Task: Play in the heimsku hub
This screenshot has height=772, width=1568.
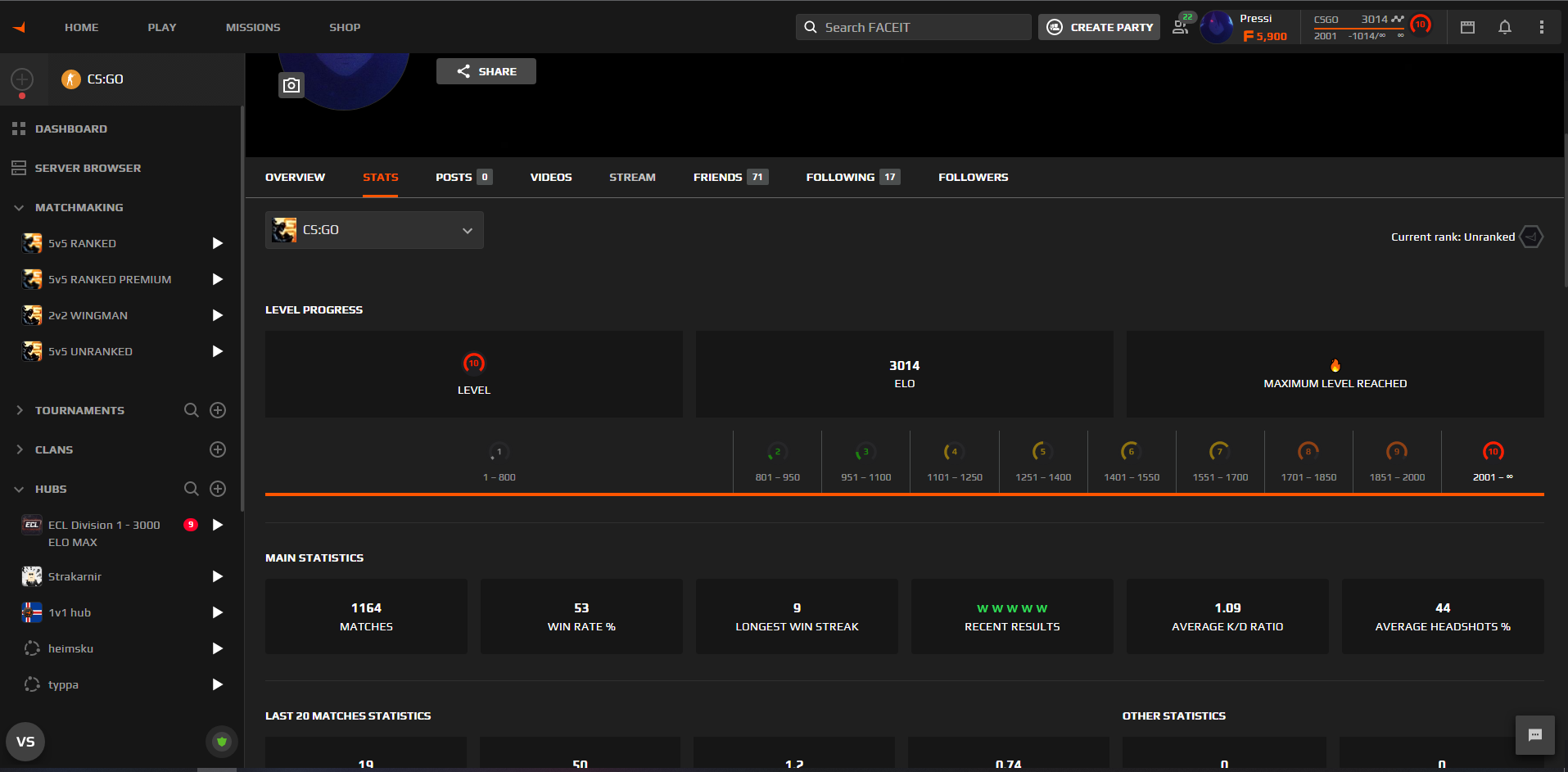Action: pyautogui.click(x=218, y=648)
